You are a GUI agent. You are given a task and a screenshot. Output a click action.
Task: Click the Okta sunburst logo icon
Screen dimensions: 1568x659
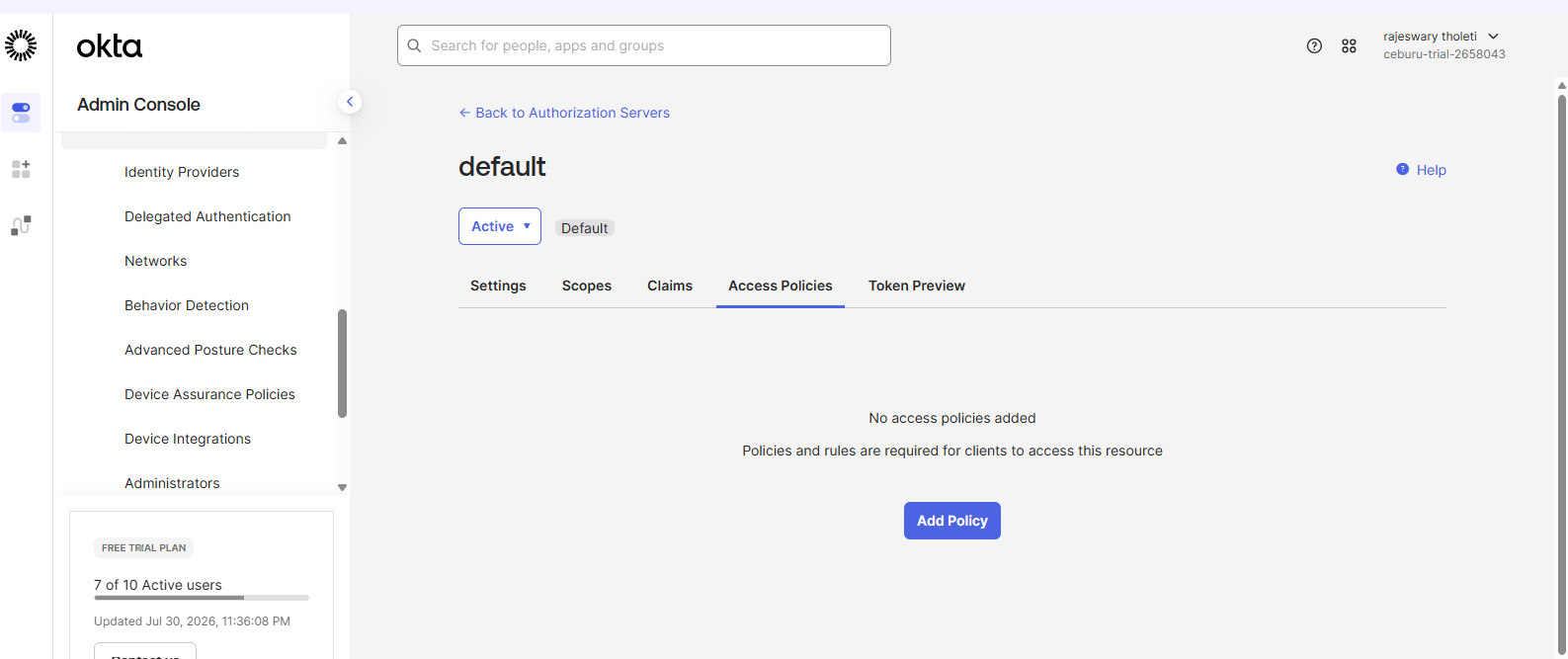21,45
